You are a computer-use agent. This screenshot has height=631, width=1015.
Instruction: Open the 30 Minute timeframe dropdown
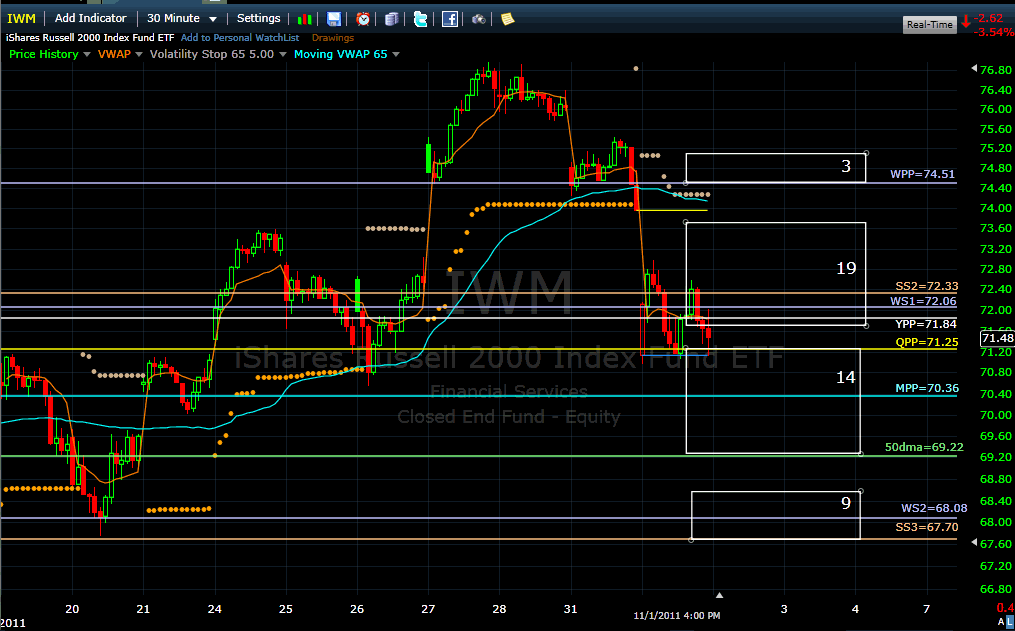(182, 19)
